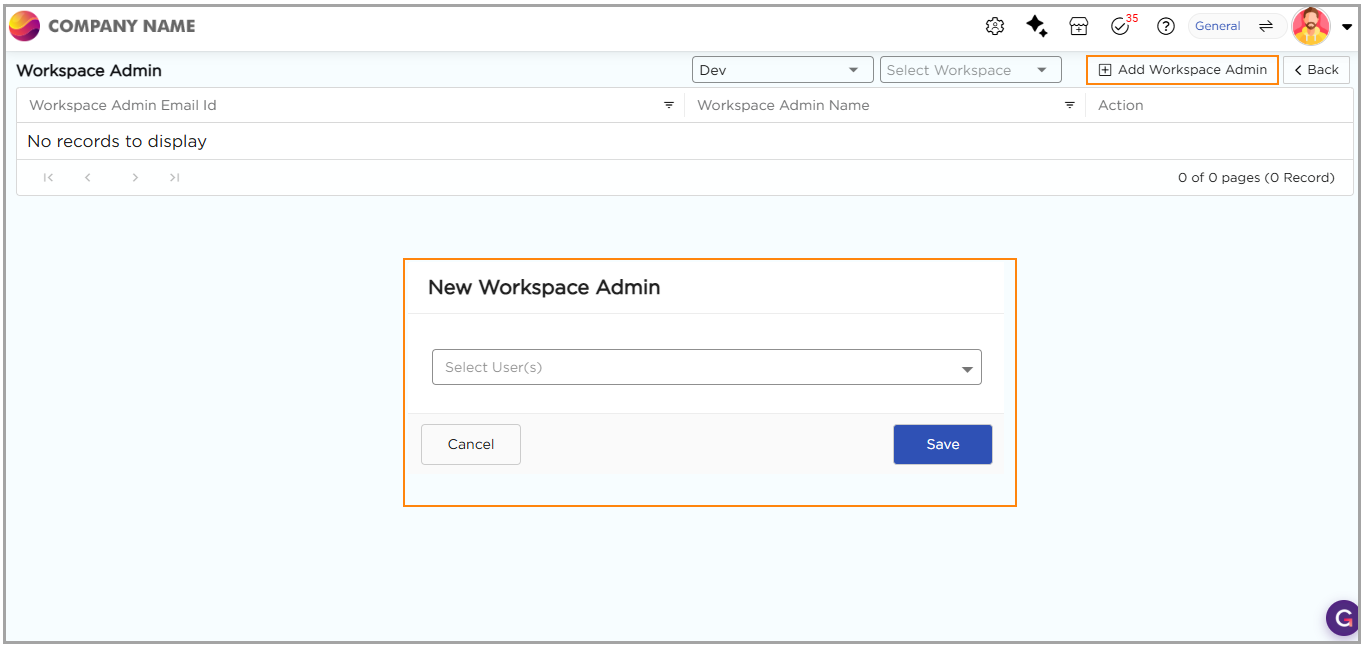Open the marketplace store icon
Screen dimensions: 1361x648
pos(1078,27)
